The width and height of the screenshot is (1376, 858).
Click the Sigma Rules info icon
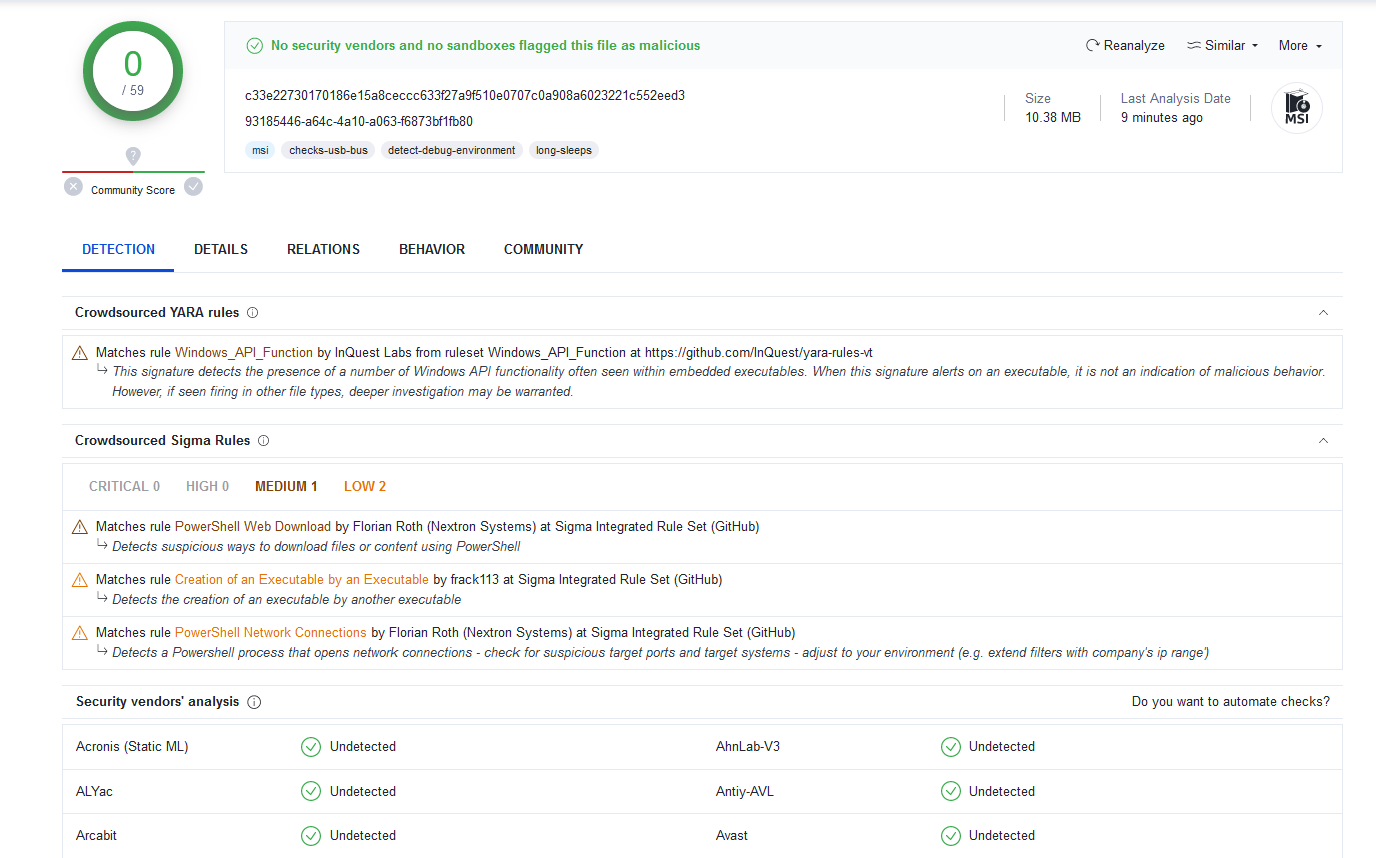[263, 440]
